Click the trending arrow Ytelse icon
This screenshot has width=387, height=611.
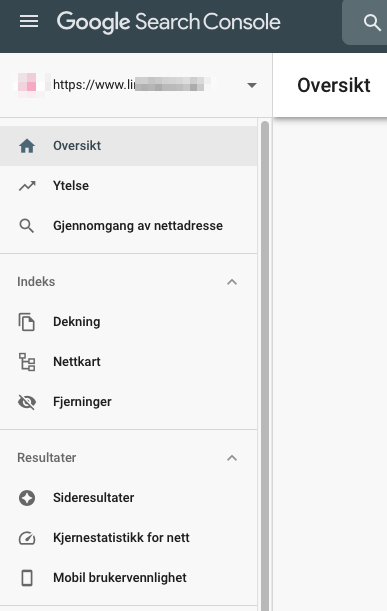(27, 186)
